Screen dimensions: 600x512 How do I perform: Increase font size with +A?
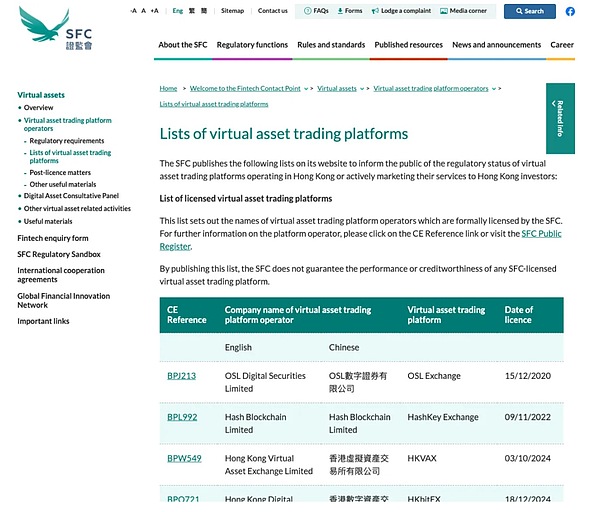(154, 11)
